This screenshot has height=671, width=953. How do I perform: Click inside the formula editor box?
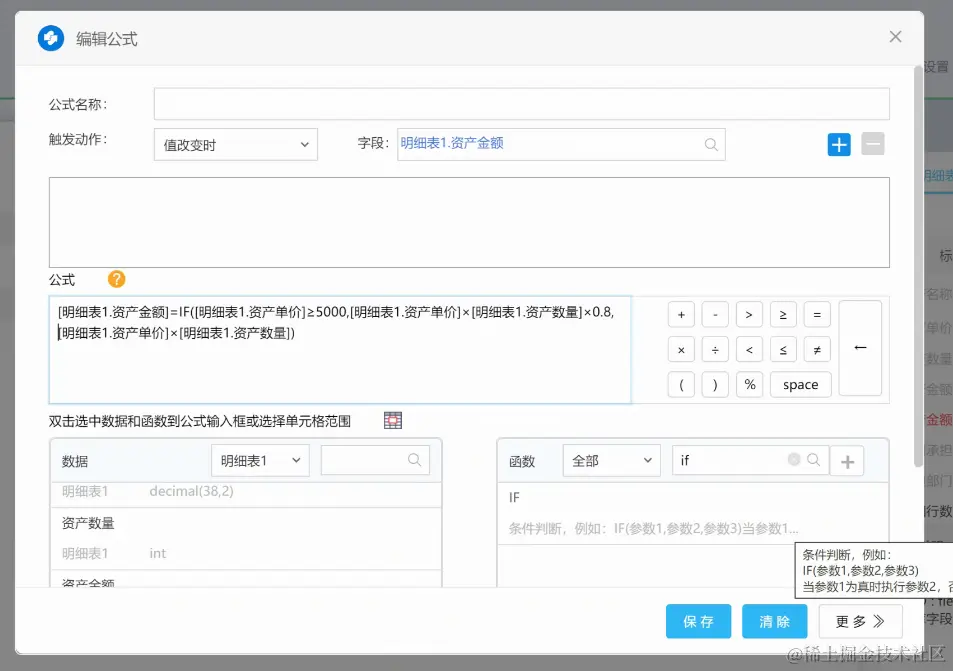[340, 349]
